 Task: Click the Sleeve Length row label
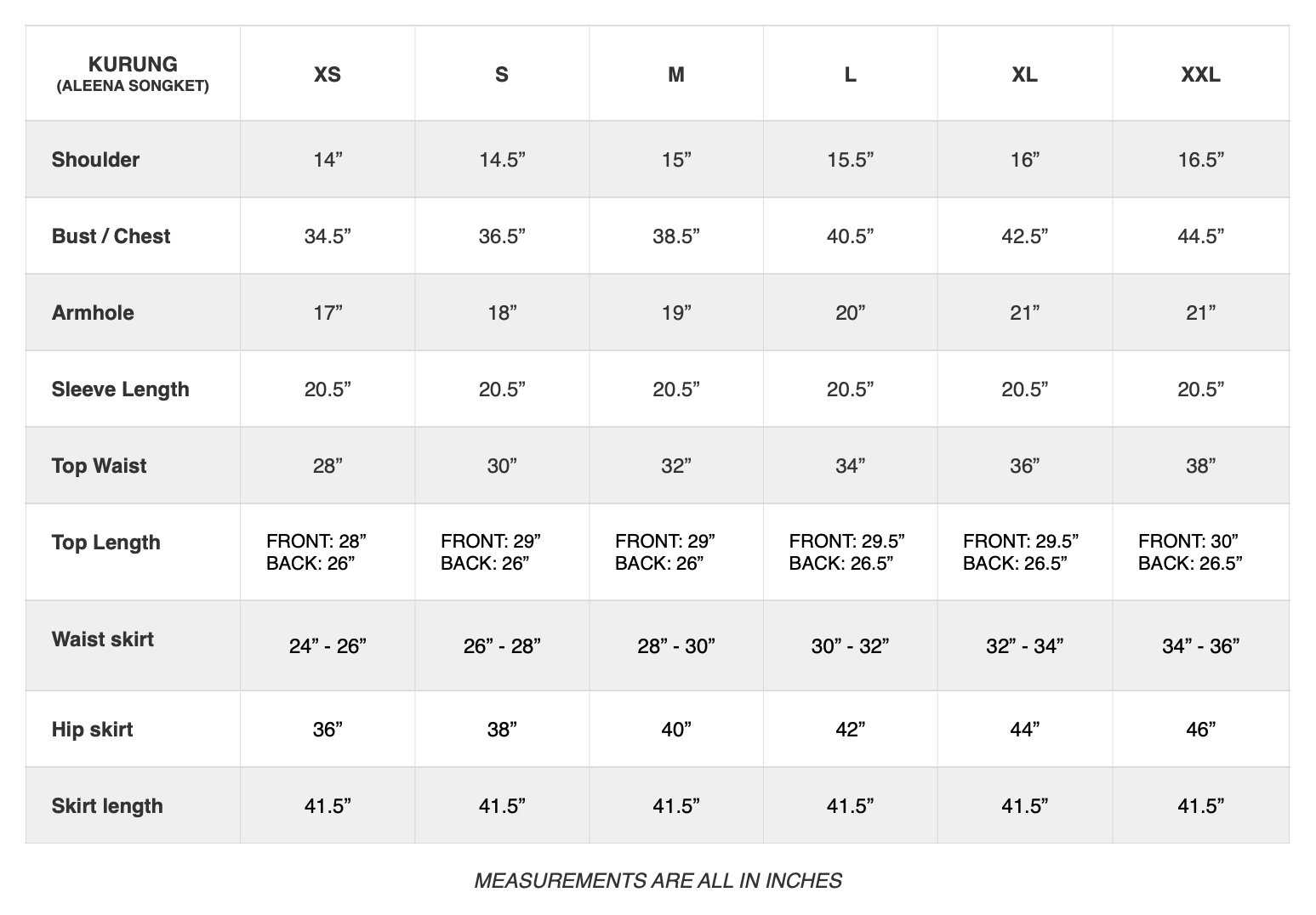[120, 389]
